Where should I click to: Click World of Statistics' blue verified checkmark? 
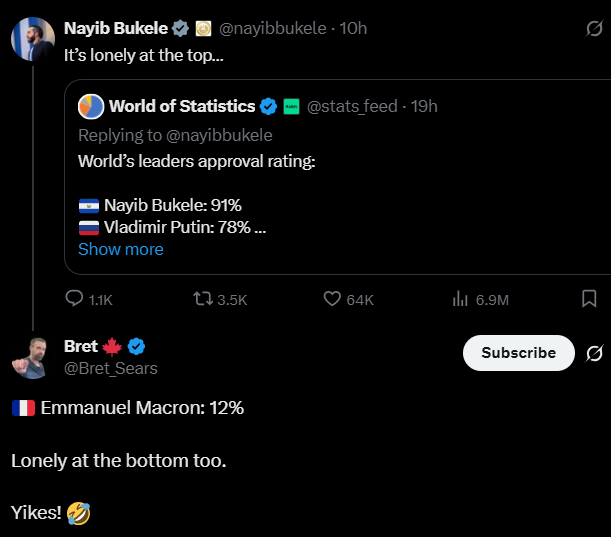(269, 106)
